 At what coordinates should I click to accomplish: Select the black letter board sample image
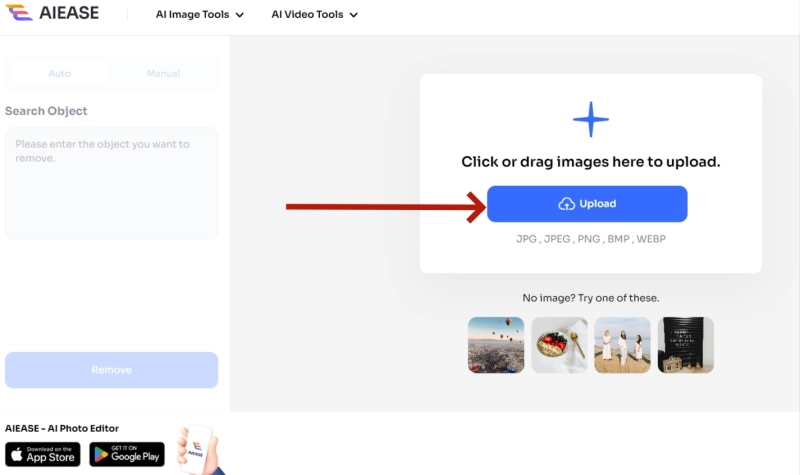click(x=686, y=345)
